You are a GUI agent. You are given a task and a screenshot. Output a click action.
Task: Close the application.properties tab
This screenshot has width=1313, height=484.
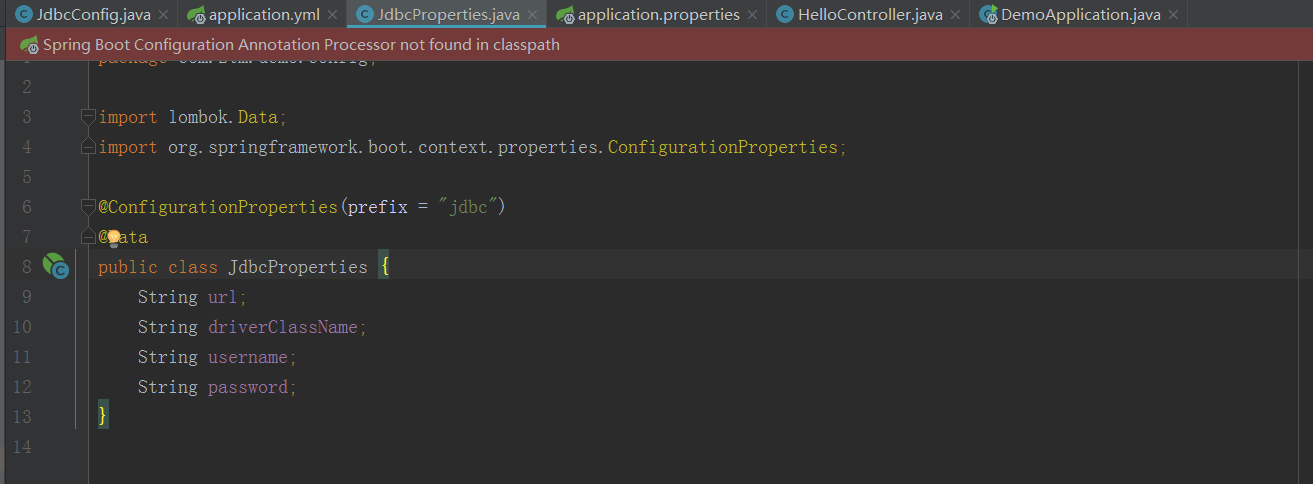pyautogui.click(x=753, y=15)
